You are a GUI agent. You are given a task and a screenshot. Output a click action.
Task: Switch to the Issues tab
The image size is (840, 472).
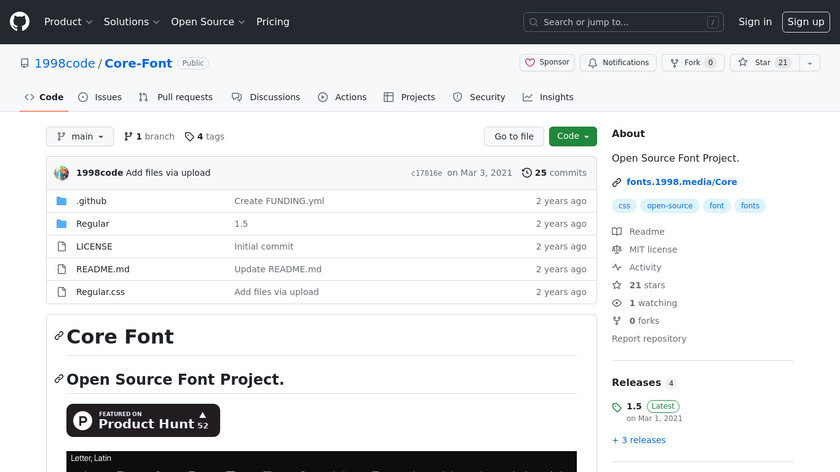[100, 97]
